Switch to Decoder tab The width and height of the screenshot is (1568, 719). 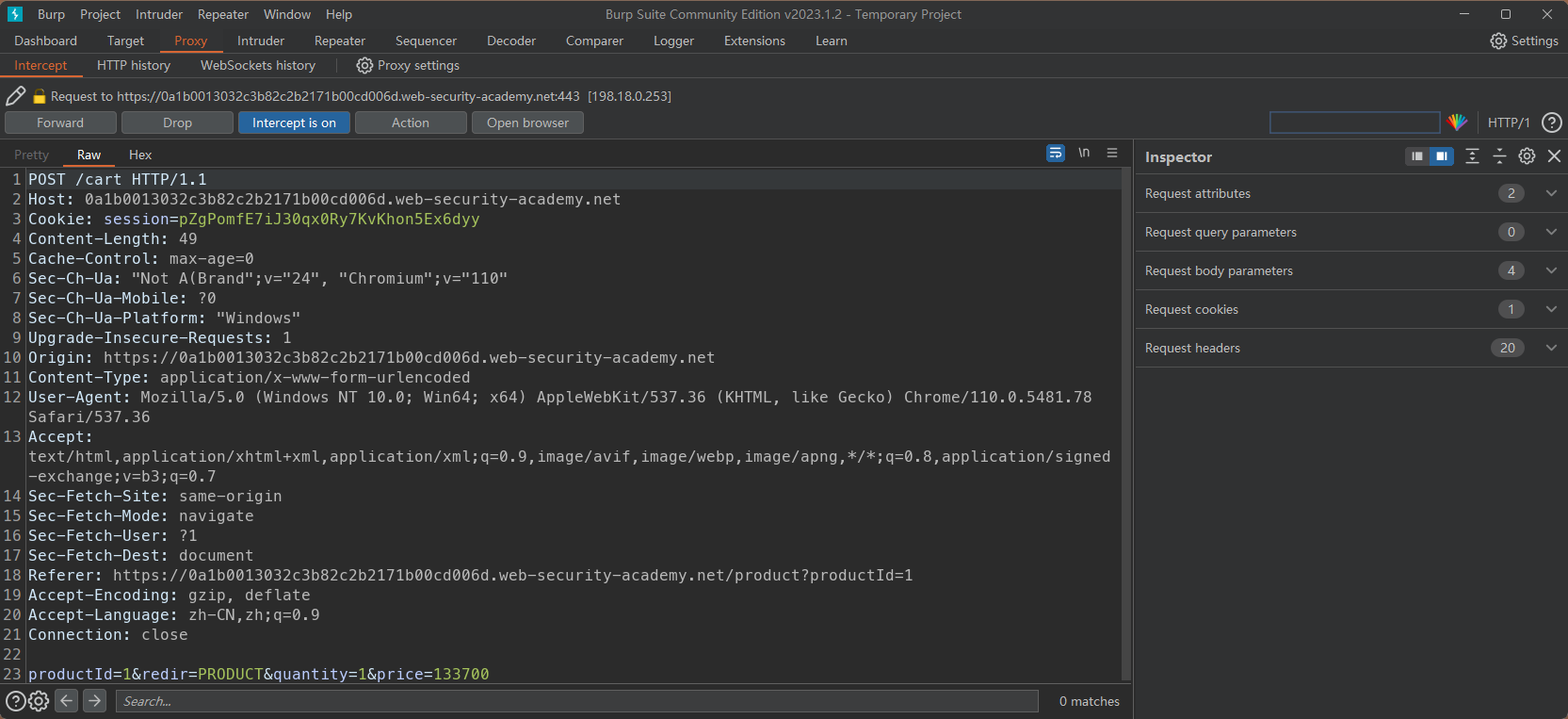click(x=511, y=41)
